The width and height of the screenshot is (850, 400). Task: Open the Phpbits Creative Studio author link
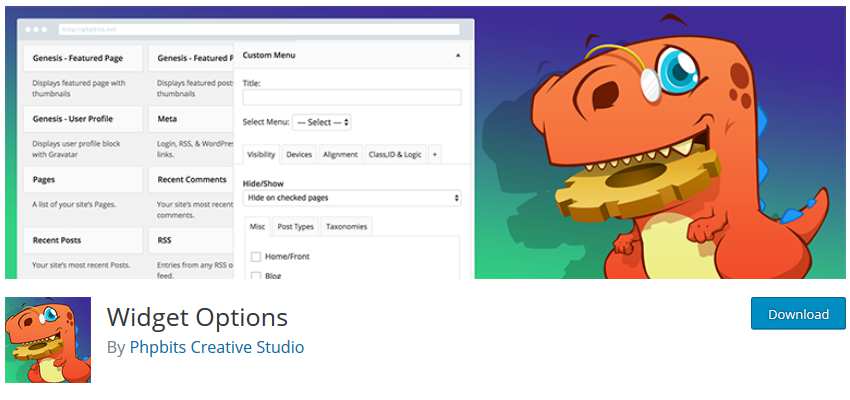pos(217,348)
